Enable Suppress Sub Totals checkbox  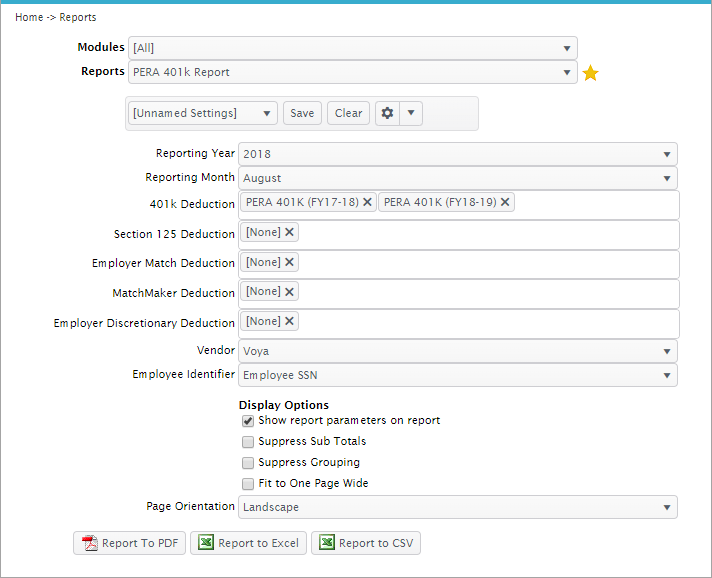(248, 441)
